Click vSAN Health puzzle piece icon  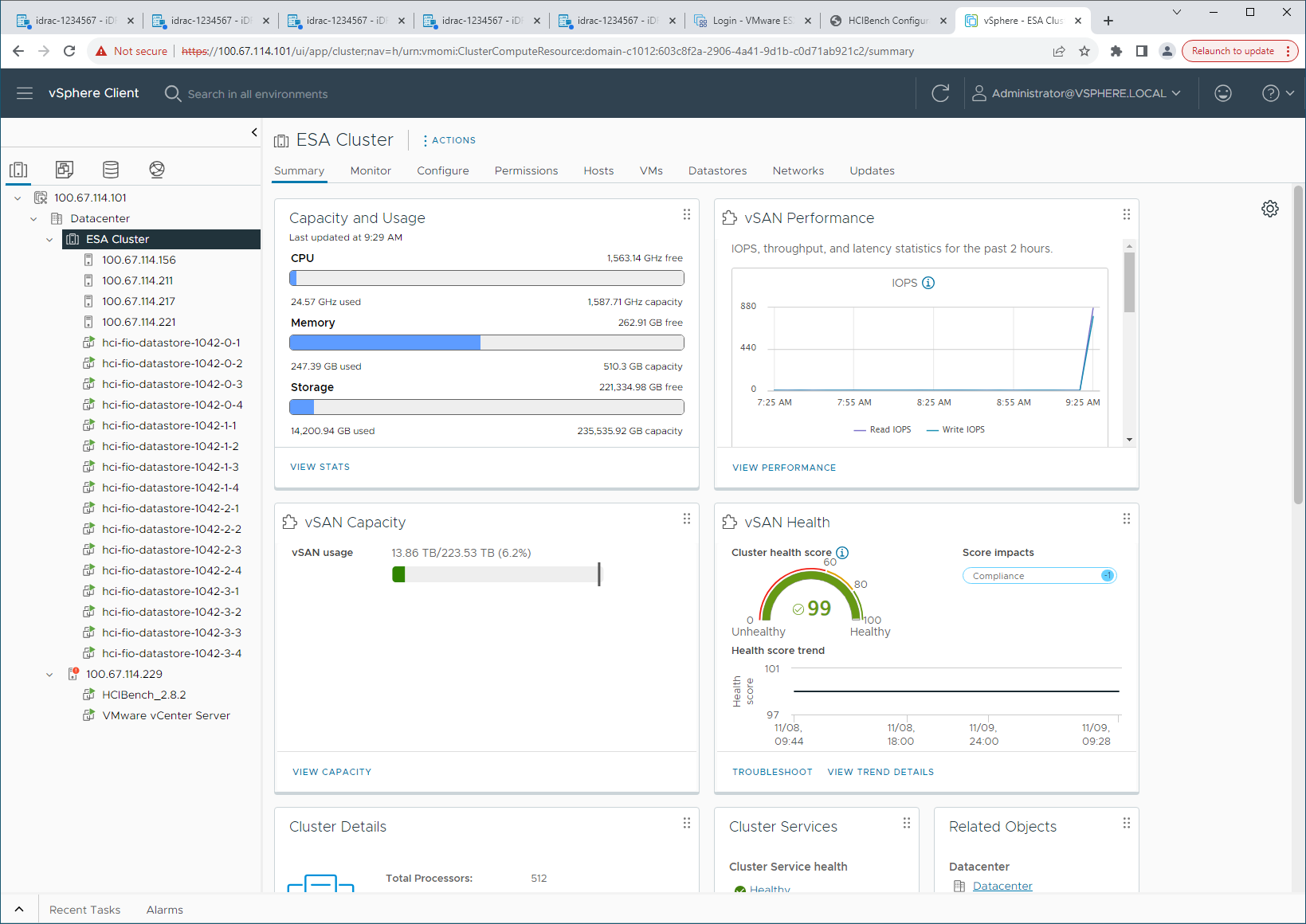coord(729,523)
